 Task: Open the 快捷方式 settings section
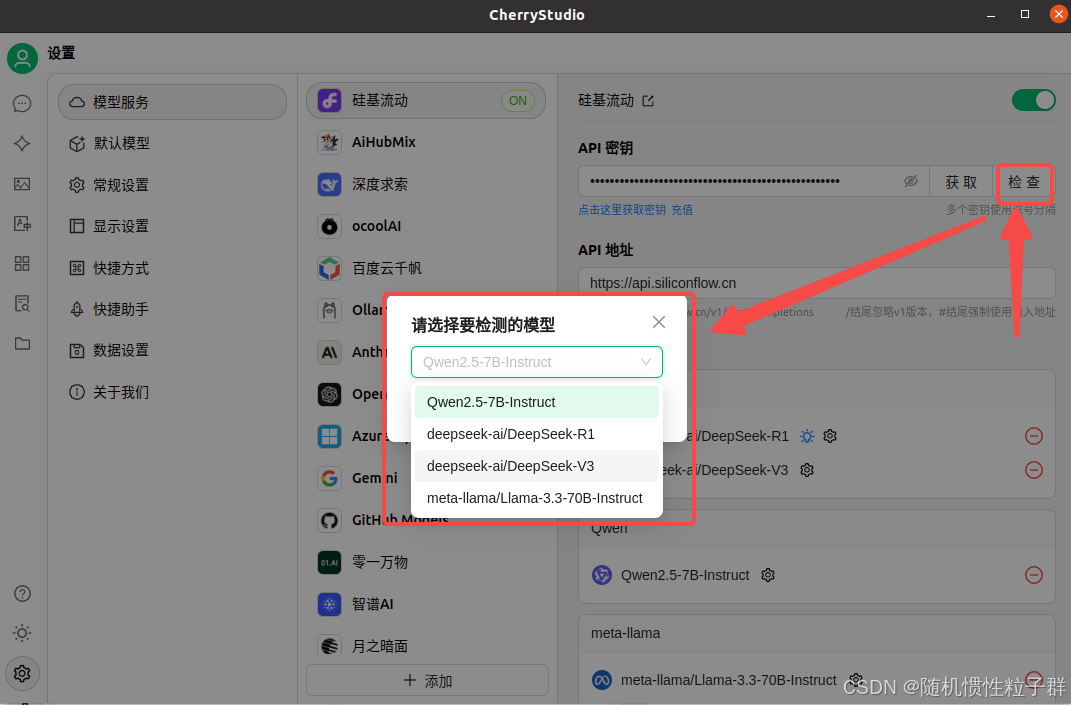coord(172,268)
